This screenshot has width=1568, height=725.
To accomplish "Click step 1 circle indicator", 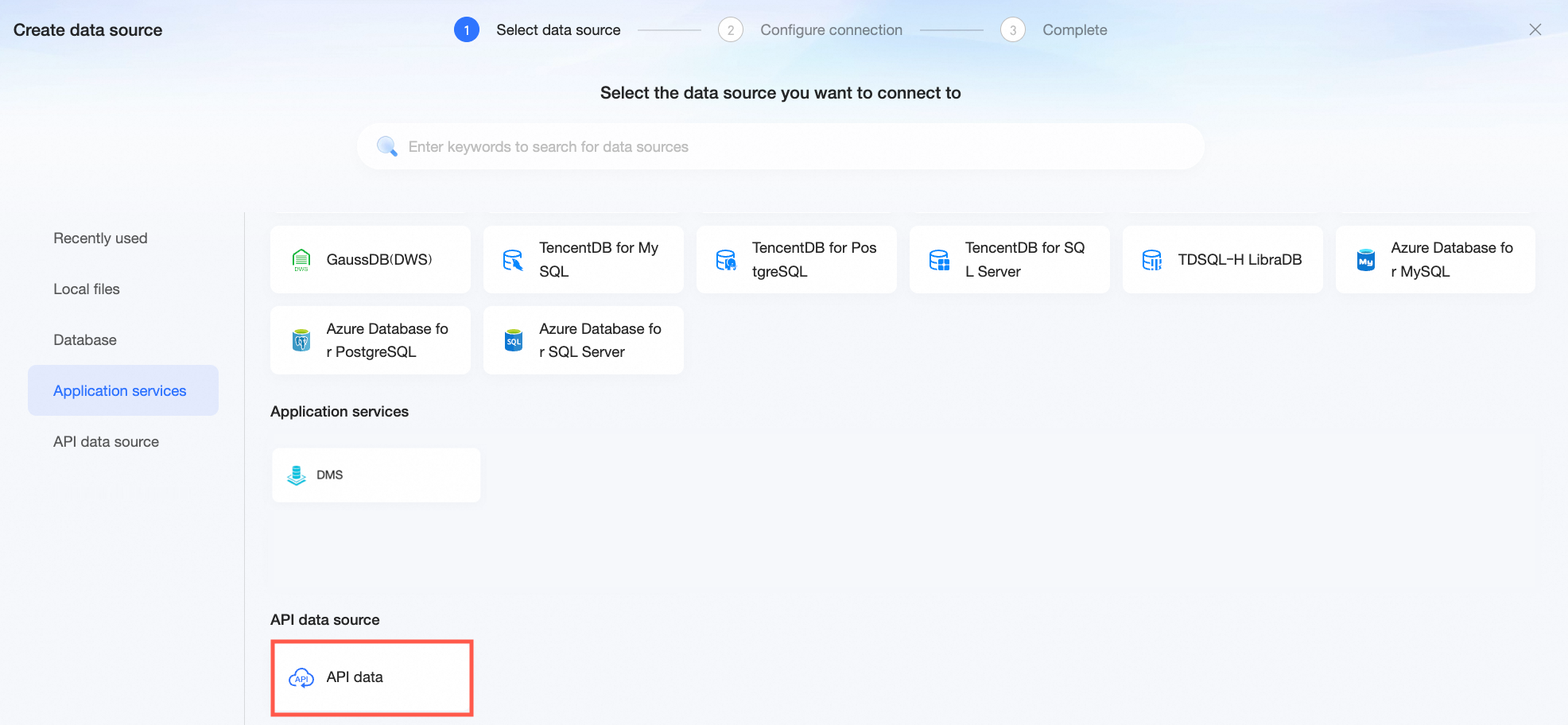I will tap(467, 30).
